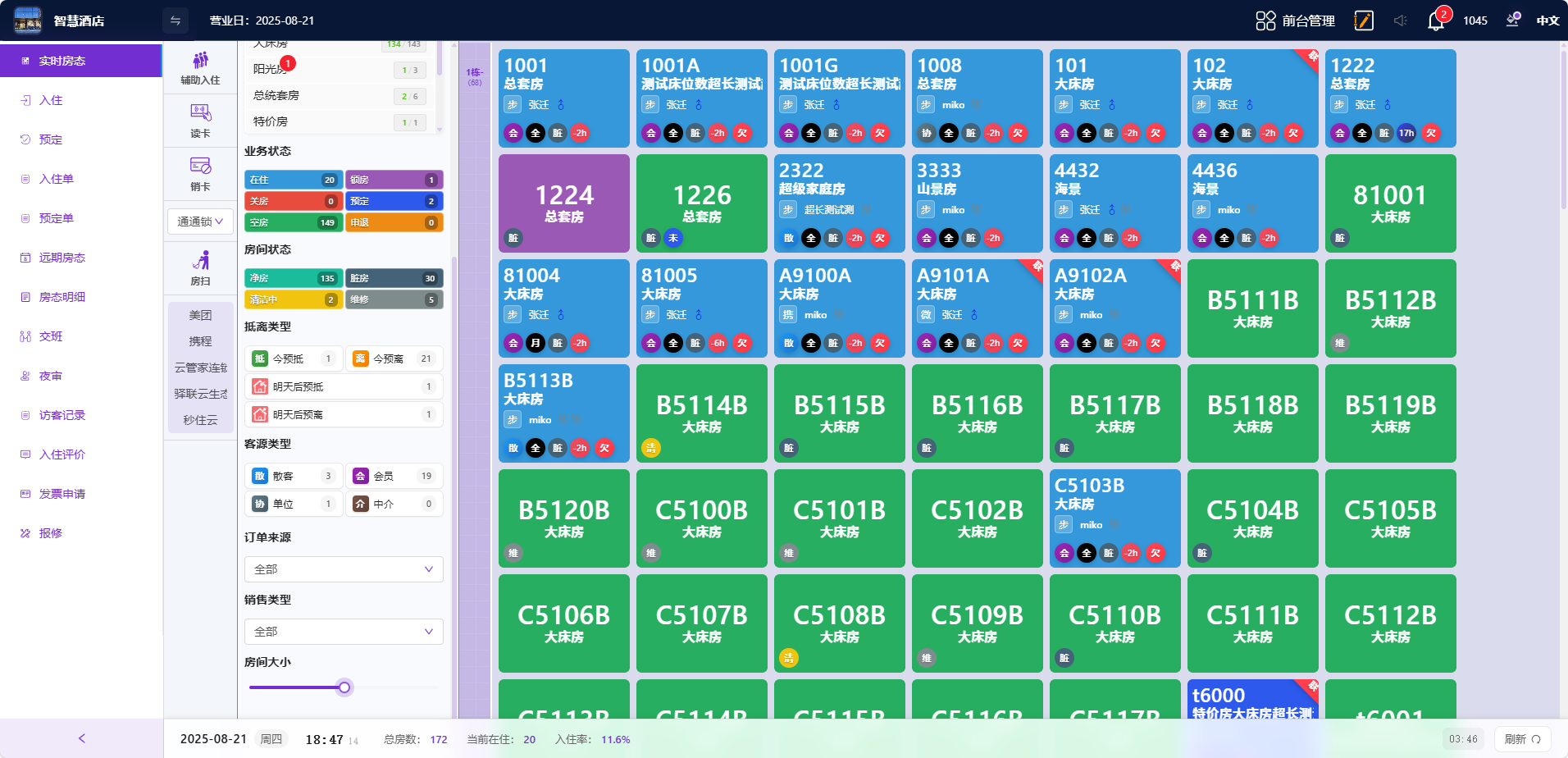Expand the 通通锁 lock dropdown
The image size is (1568, 758).
(200, 221)
